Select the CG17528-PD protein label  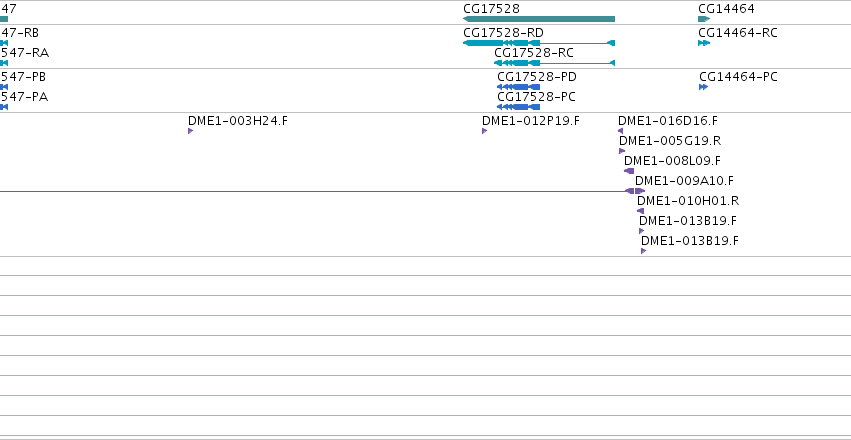pyautogui.click(x=537, y=77)
